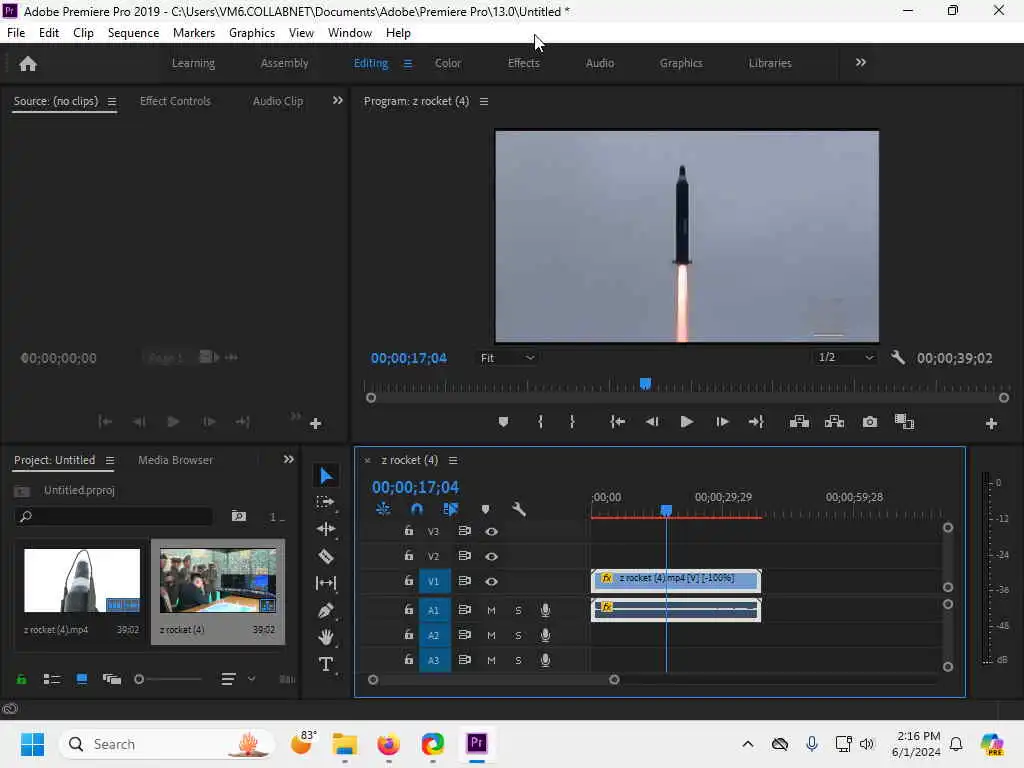Image resolution: width=1024 pixels, height=768 pixels.
Task: Mute audio track A1
Action: coord(491,610)
